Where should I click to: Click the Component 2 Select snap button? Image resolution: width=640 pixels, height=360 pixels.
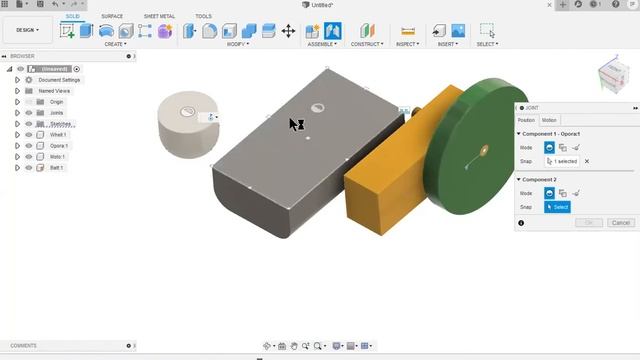pos(557,207)
